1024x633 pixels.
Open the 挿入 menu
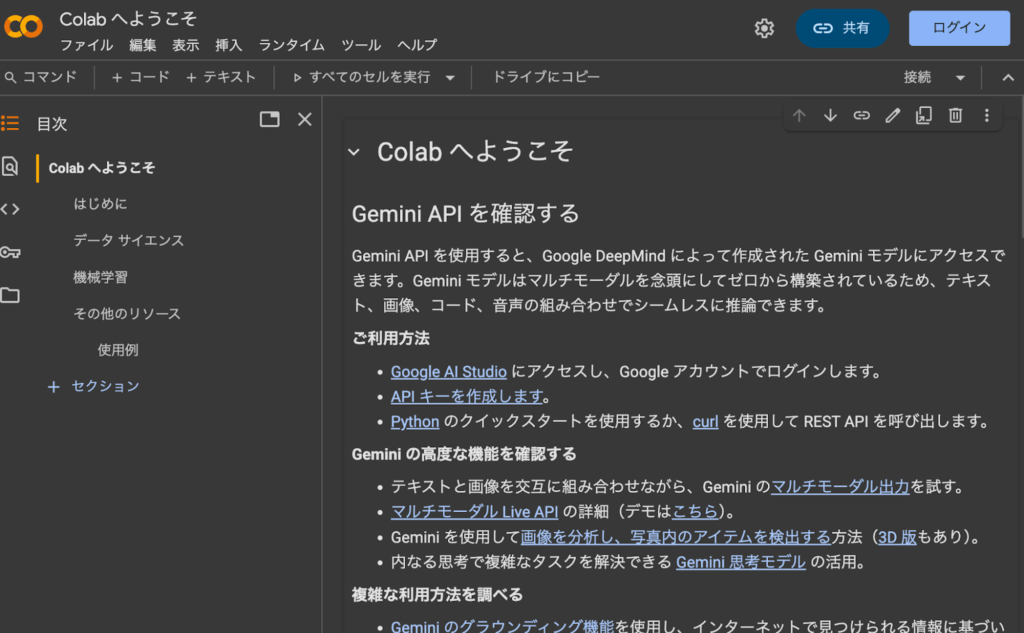coord(229,45)
